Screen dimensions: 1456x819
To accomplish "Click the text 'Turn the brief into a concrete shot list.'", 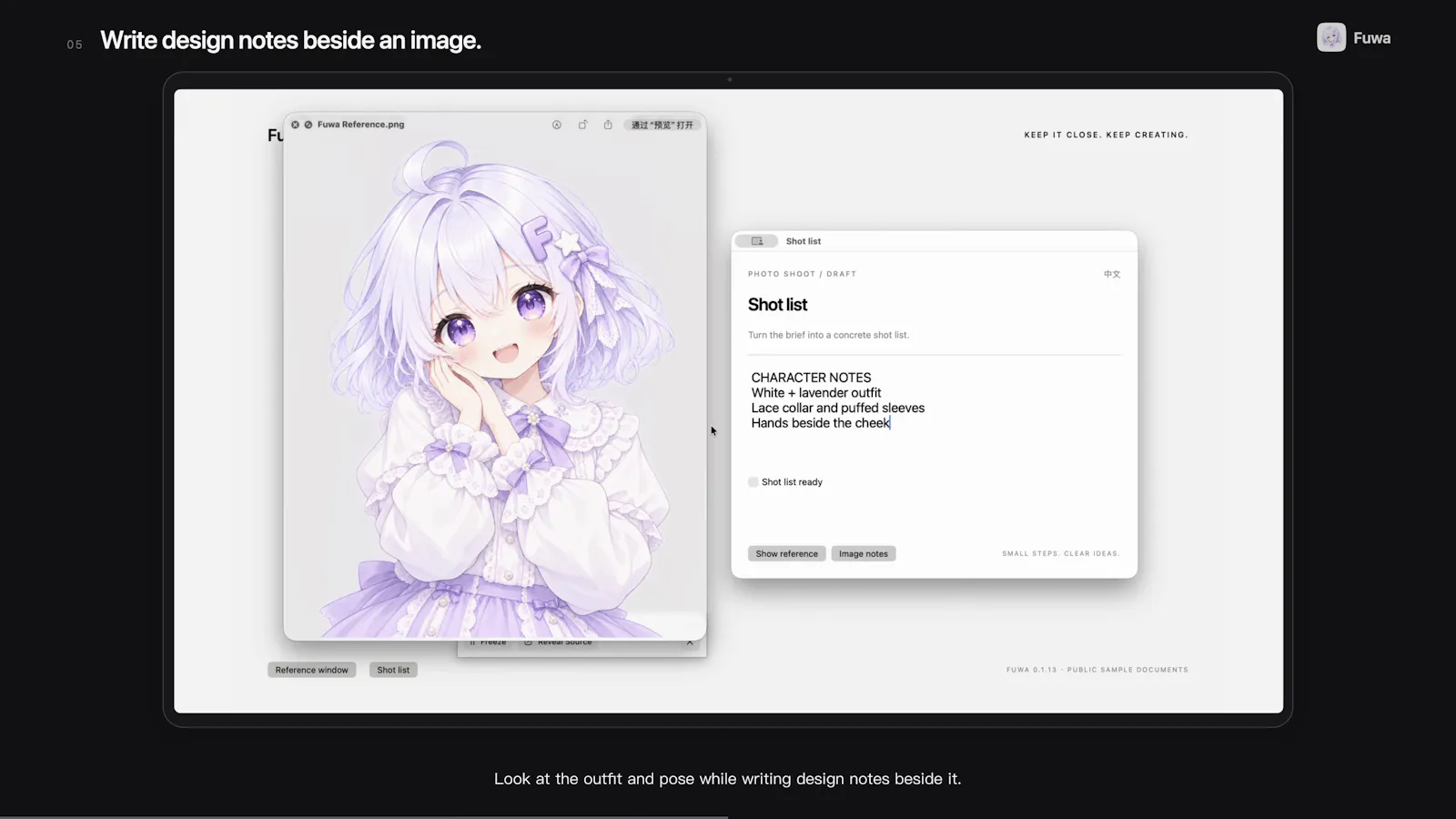I will (x=828, y=335).
